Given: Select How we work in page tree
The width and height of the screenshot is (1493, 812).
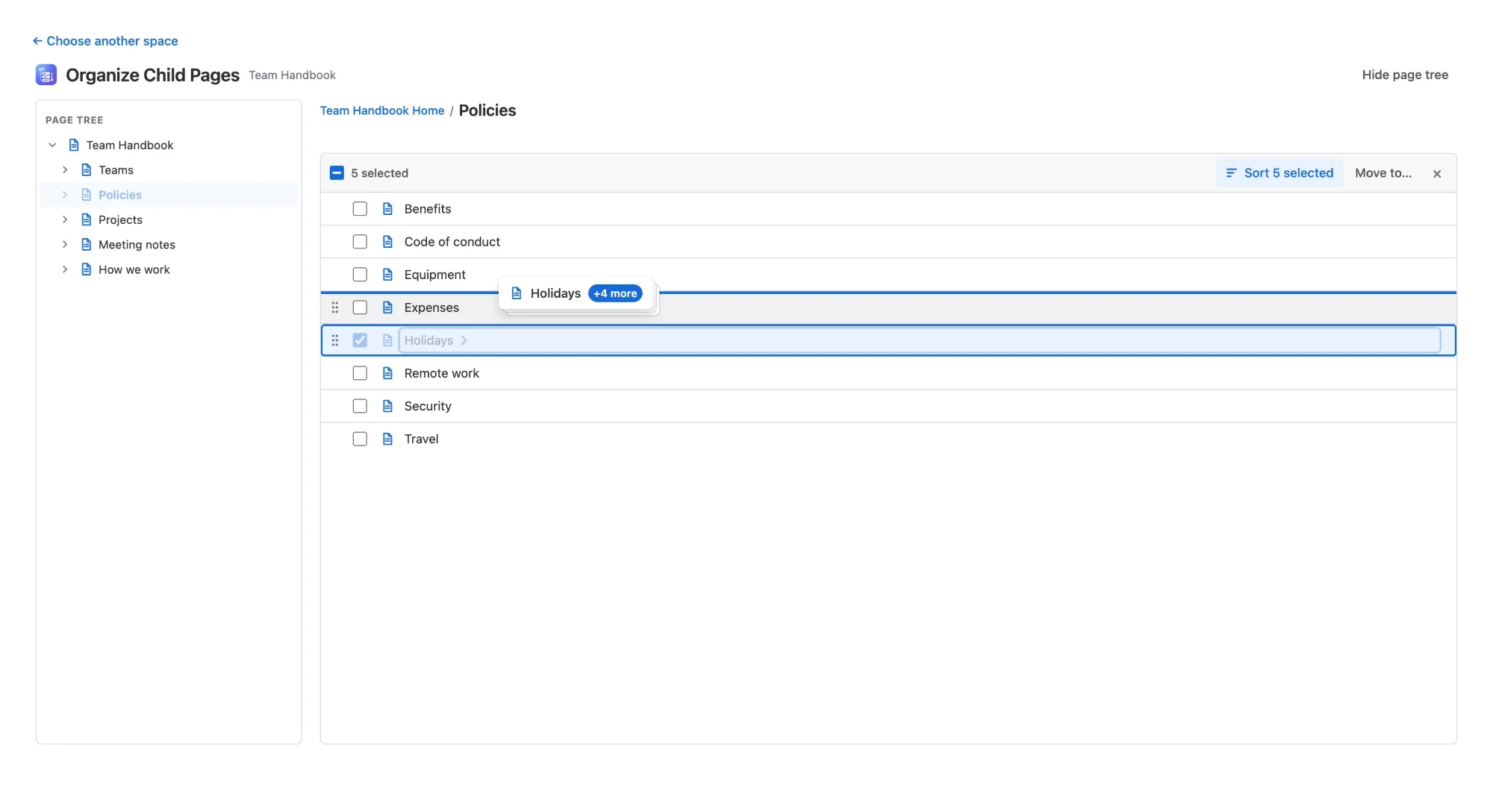Looking at the screenshot, I should (x=134, y=269).
